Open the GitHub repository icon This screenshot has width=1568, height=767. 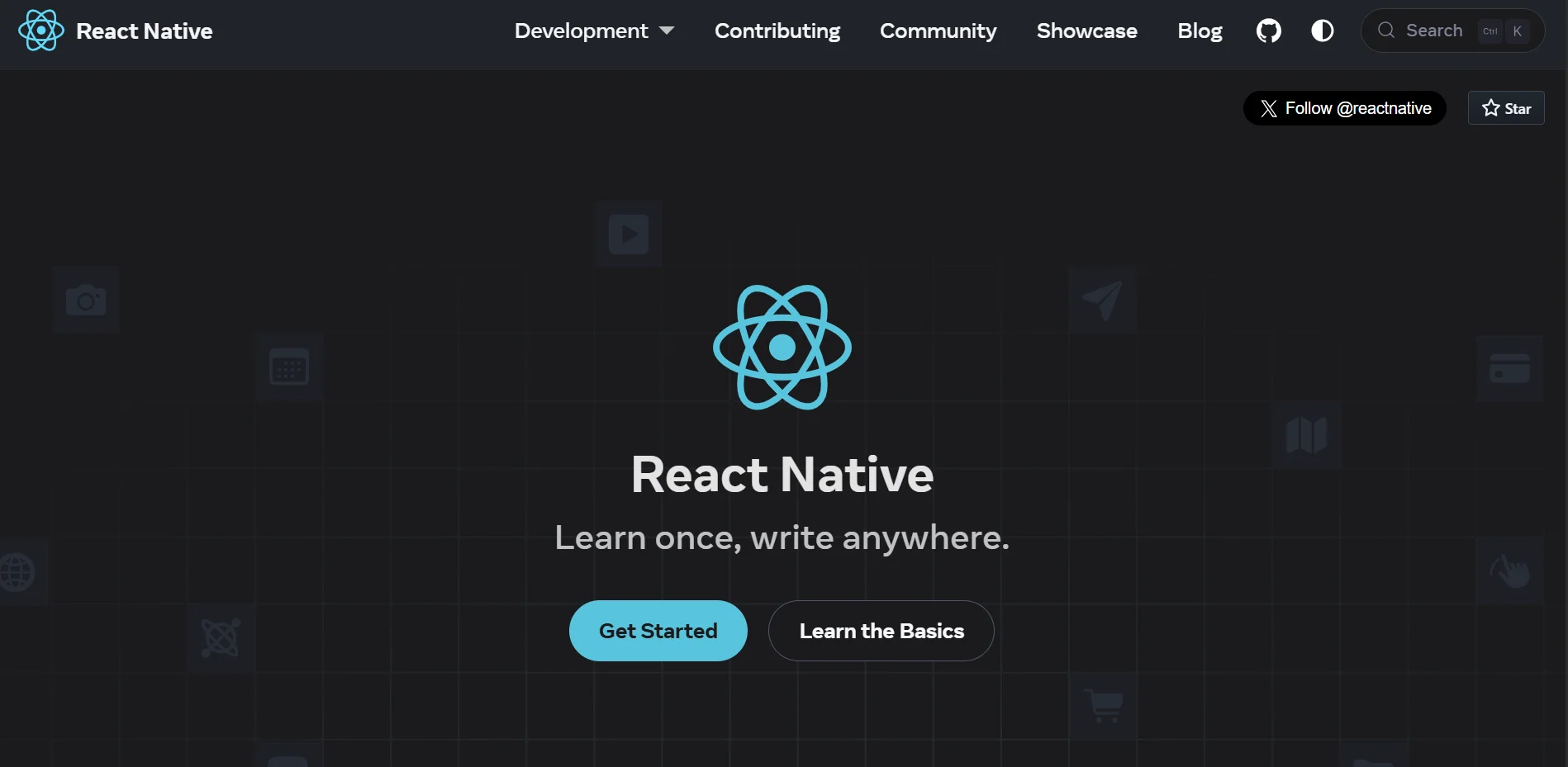click(x=1268, y=31)
